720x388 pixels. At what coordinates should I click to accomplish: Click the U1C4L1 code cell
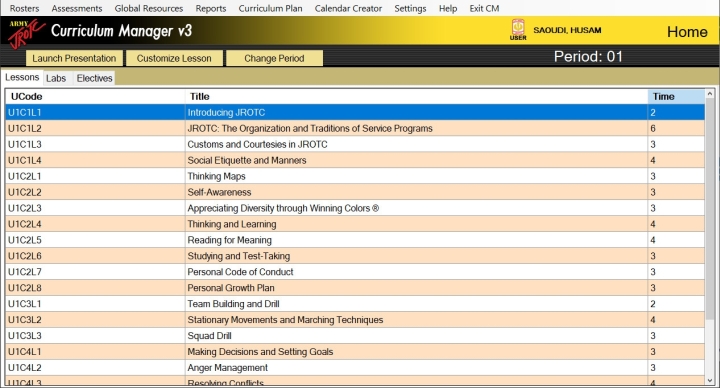coord(95,352)
